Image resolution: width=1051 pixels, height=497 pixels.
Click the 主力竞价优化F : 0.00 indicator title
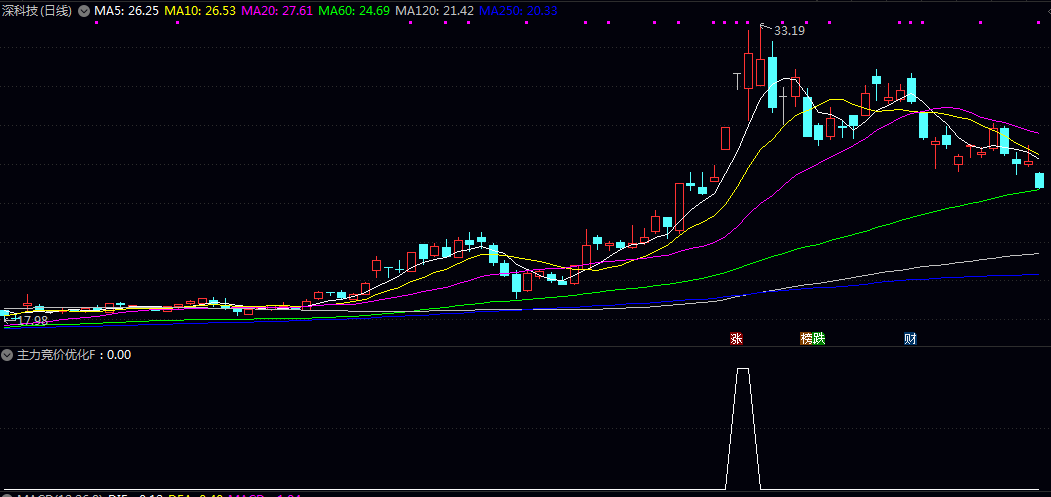pos(74,355)
